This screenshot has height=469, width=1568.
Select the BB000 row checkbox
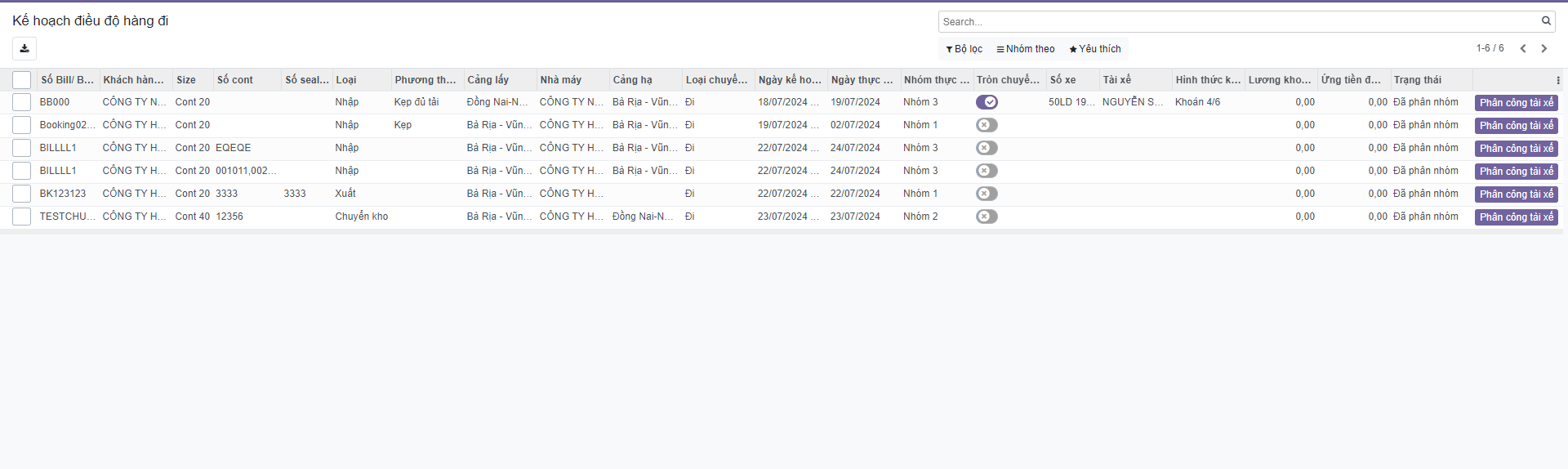point(22,102)
